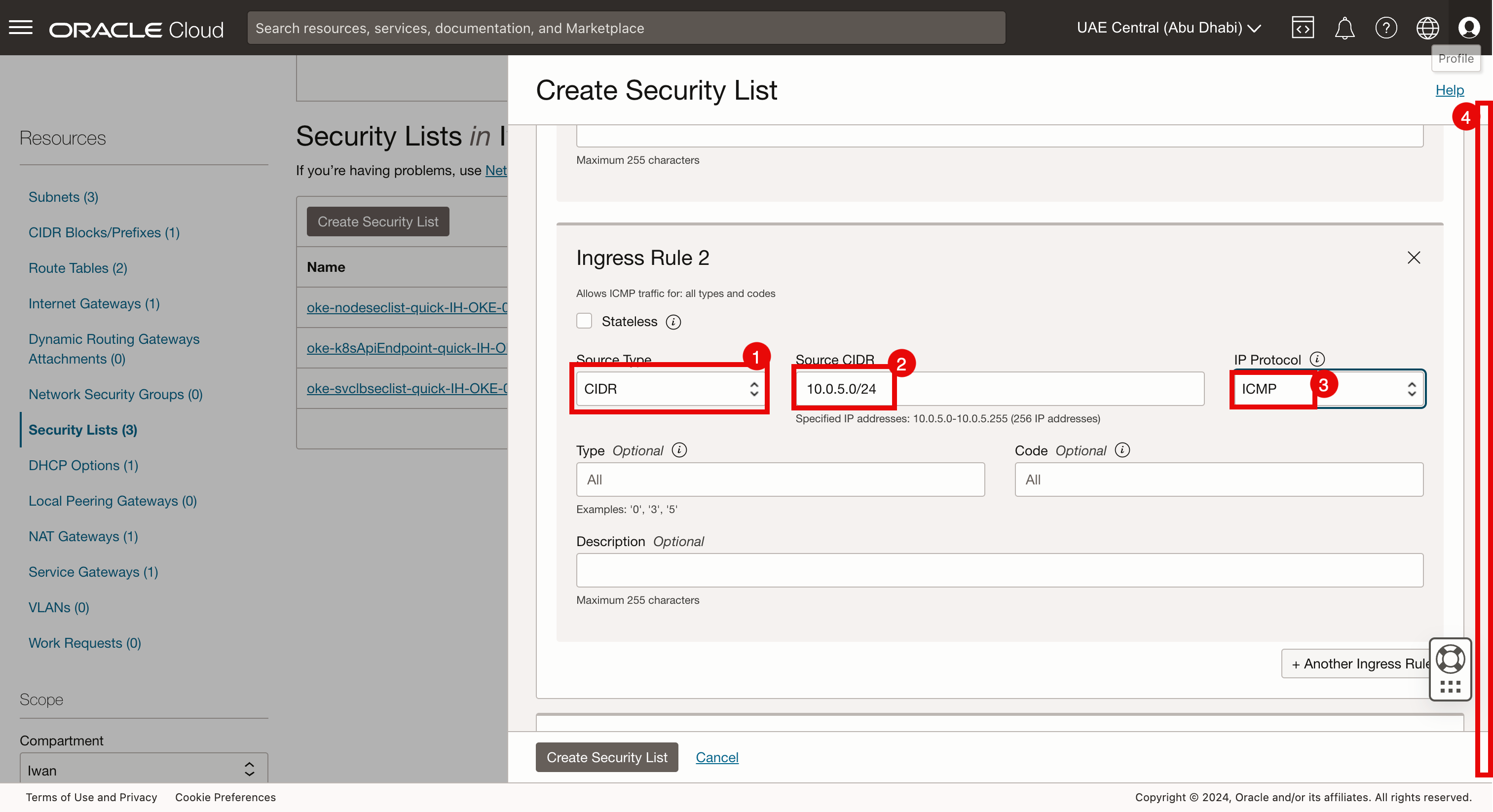Open the lifebuoy support widget
The height and width of the screenshot is (812, 1493).
(1450, 660)
